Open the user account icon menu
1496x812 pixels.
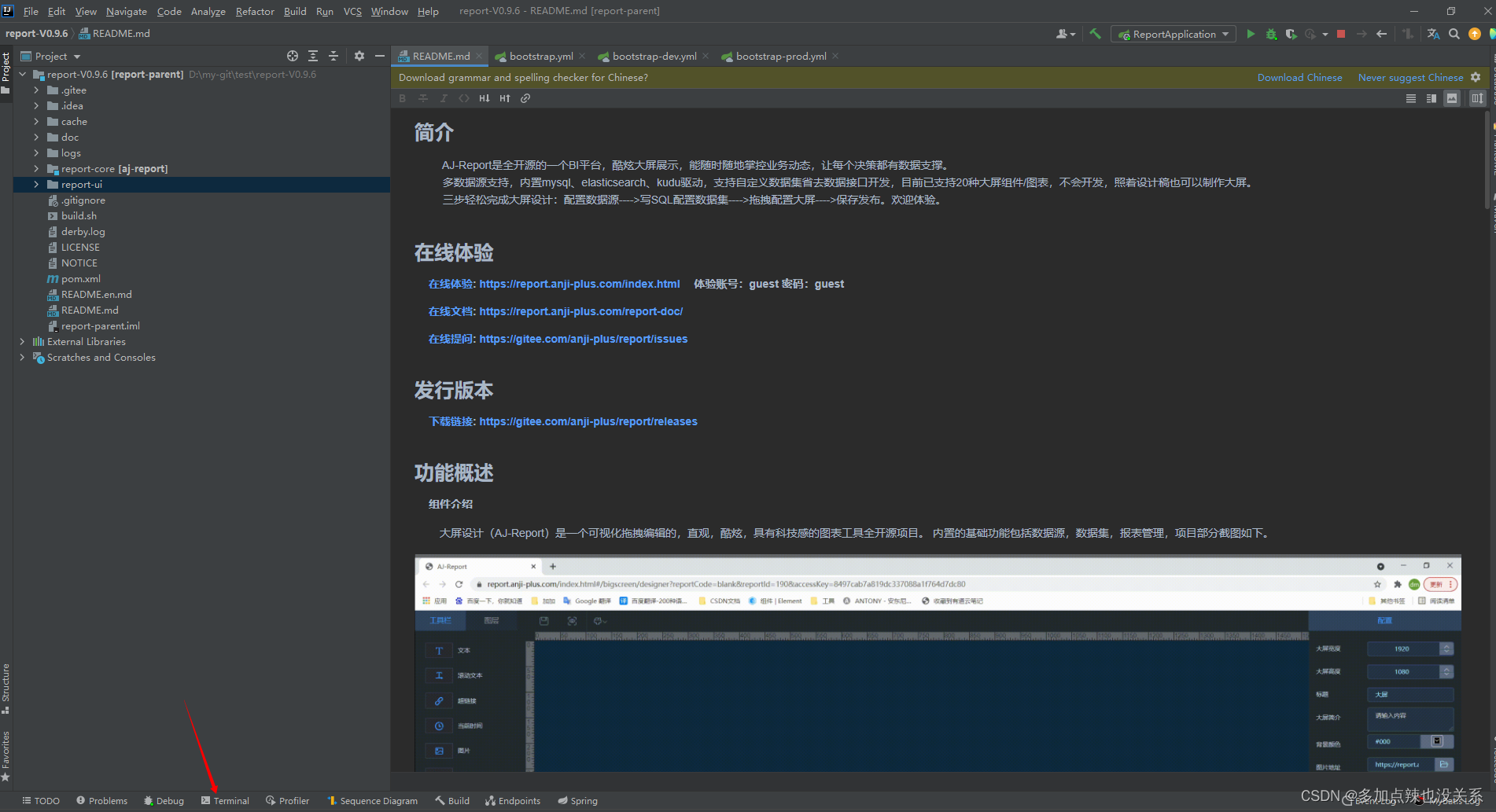1066,34
